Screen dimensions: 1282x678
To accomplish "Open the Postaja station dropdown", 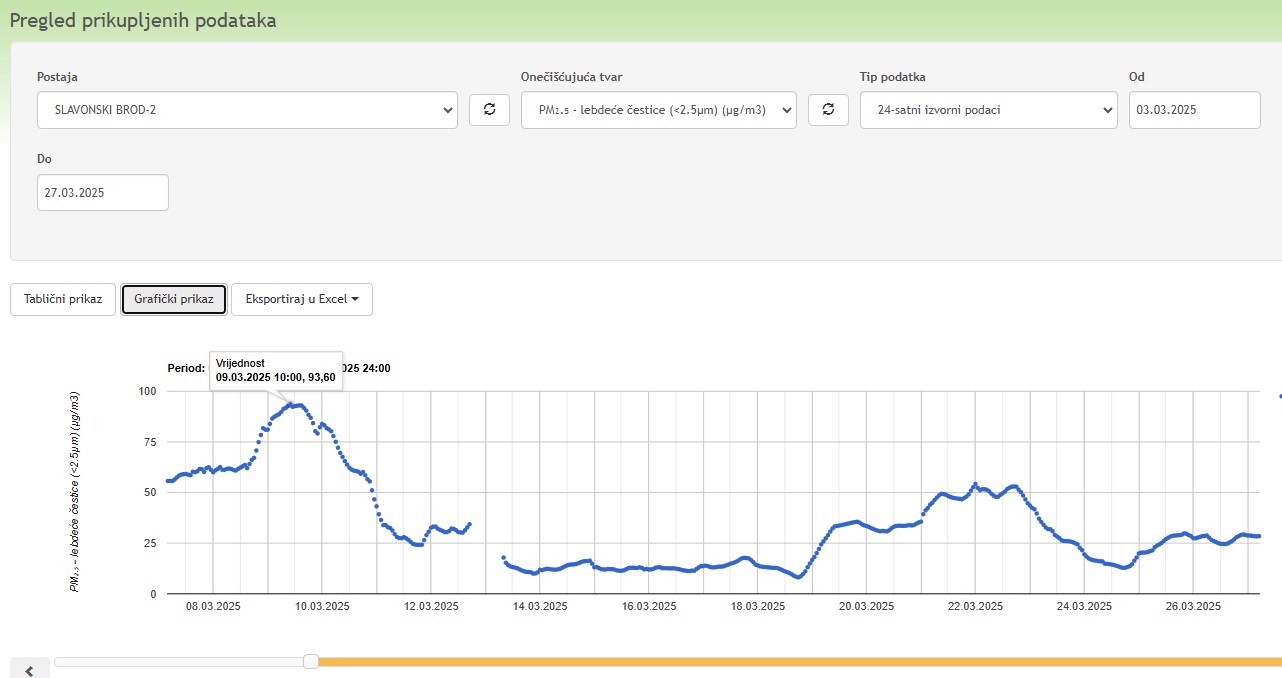I will tap(247, 110).
